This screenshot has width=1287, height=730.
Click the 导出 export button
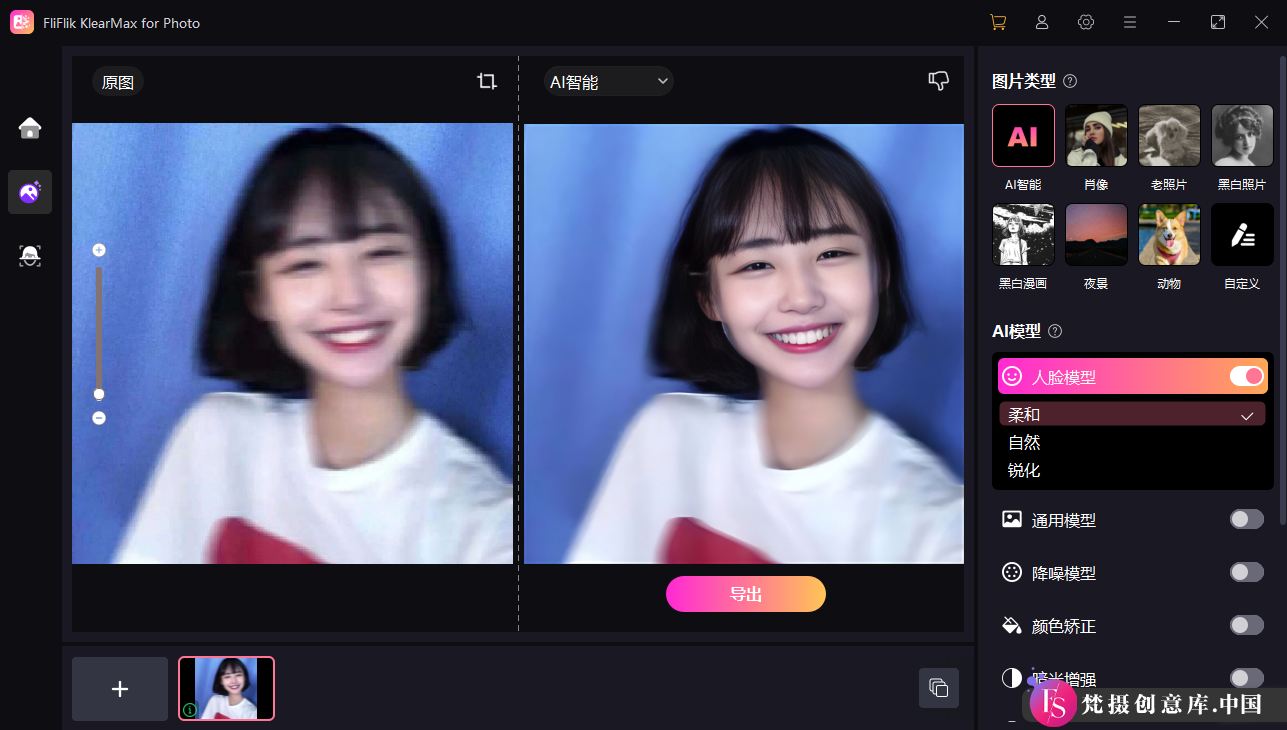coord(746,594)
